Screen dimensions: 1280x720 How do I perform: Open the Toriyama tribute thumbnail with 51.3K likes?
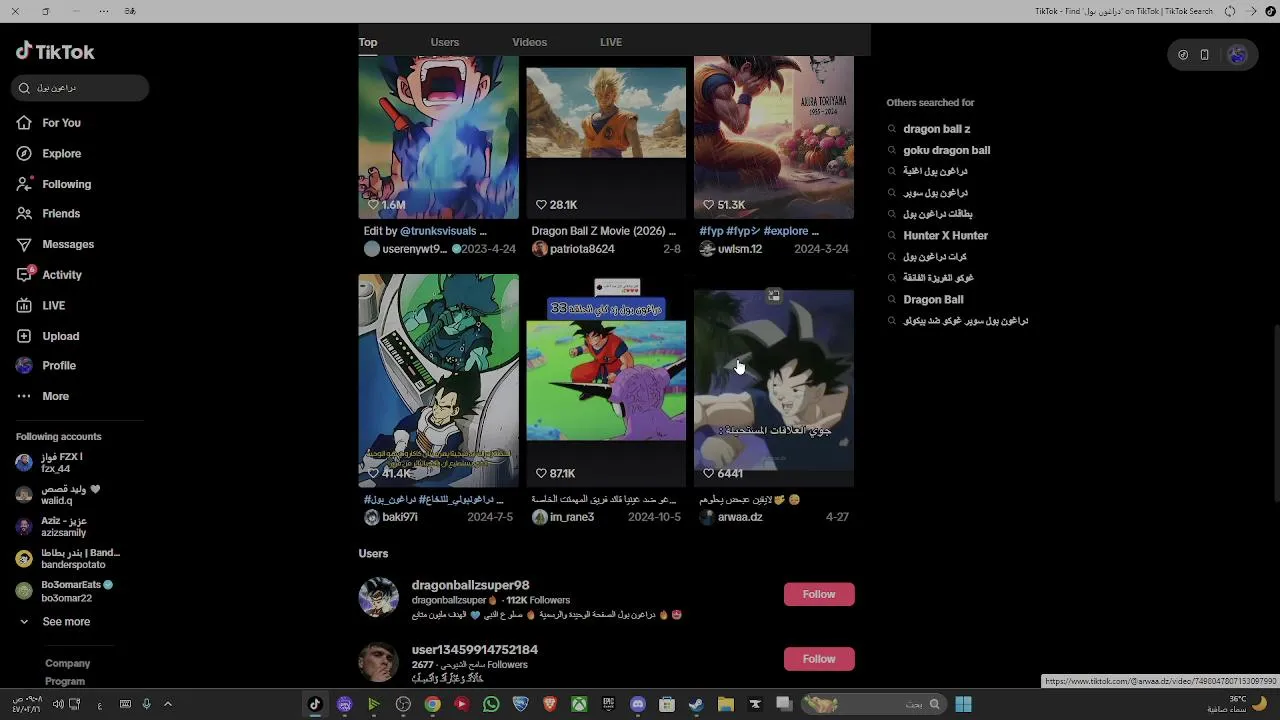[774, 137]
